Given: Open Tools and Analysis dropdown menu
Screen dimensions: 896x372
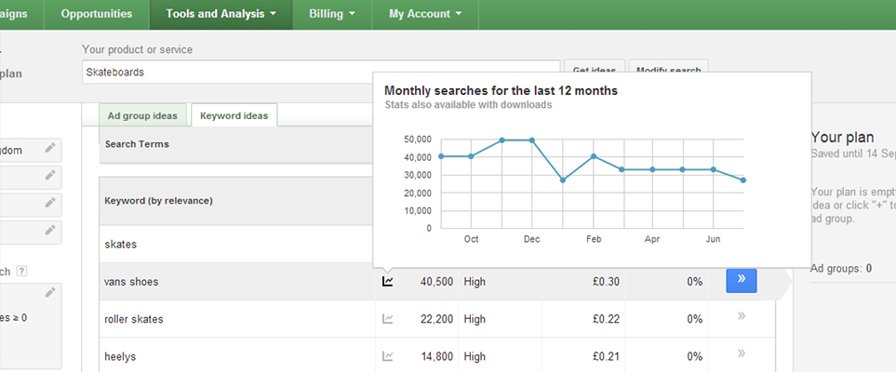Looking at the screenshot, I should pyautogui.click(x=221, y=14).
